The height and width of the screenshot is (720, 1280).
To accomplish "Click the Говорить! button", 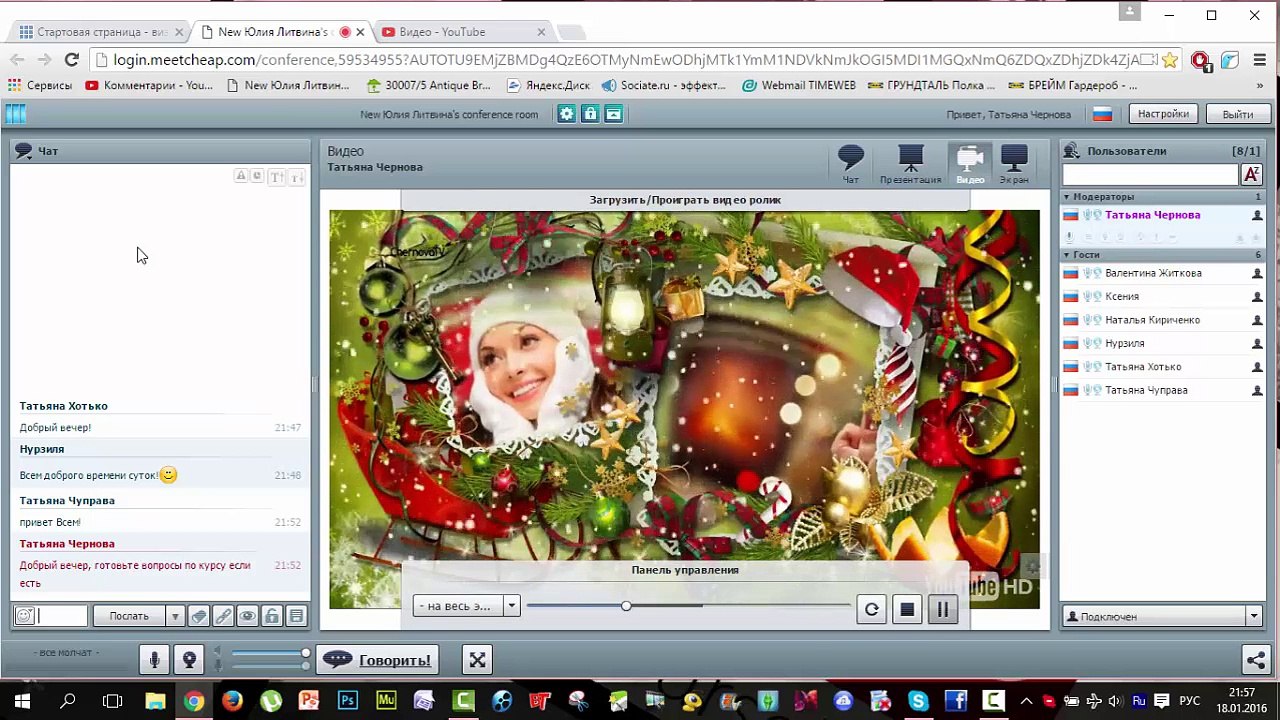I will tap(376, 660).
